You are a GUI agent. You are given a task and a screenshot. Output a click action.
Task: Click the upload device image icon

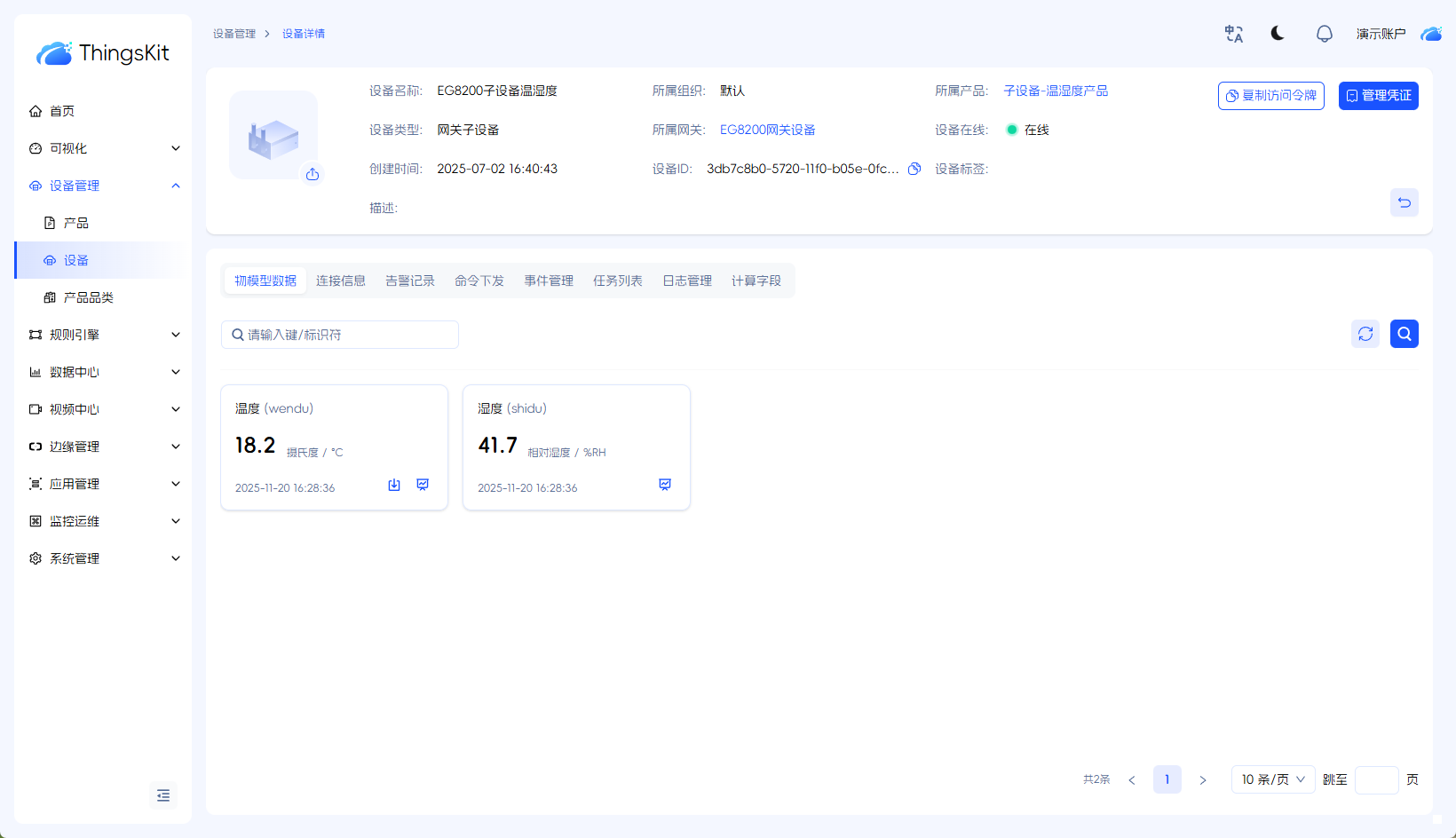[x=313, y=174]
